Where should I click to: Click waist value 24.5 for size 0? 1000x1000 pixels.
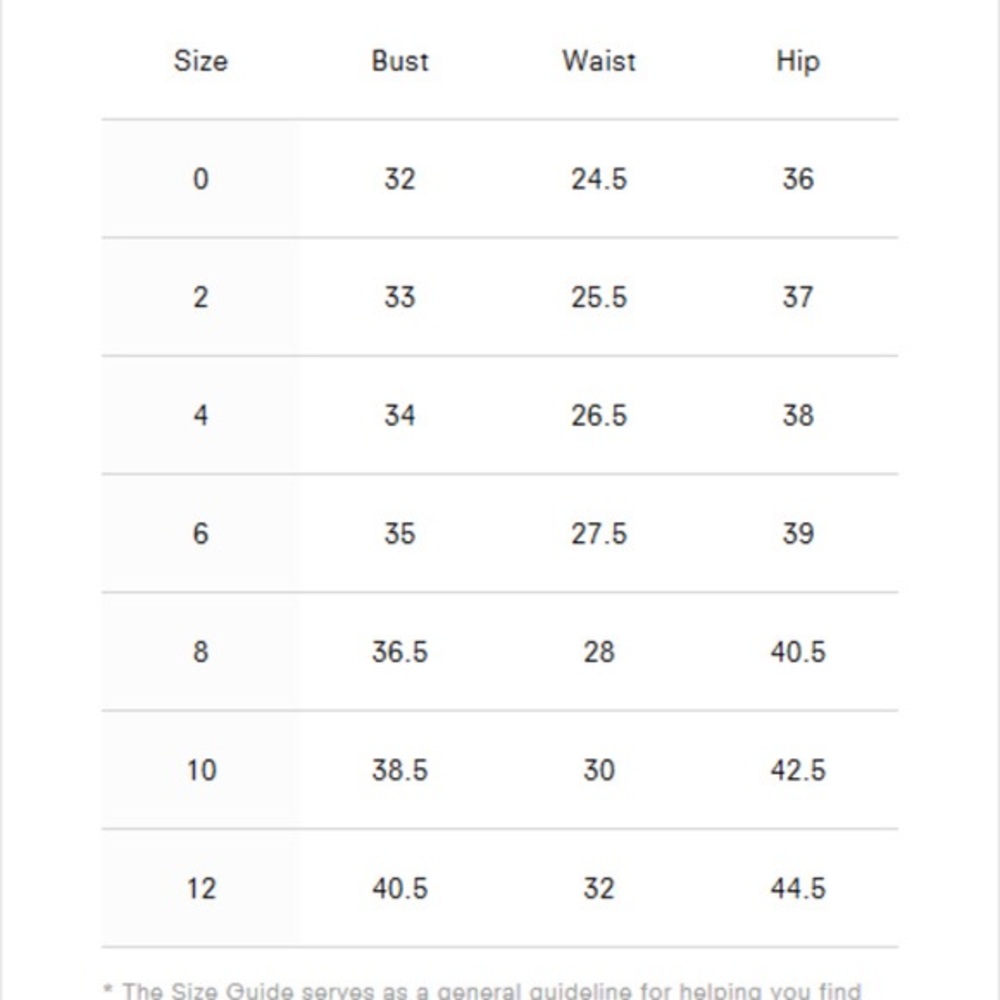(599, 179)
